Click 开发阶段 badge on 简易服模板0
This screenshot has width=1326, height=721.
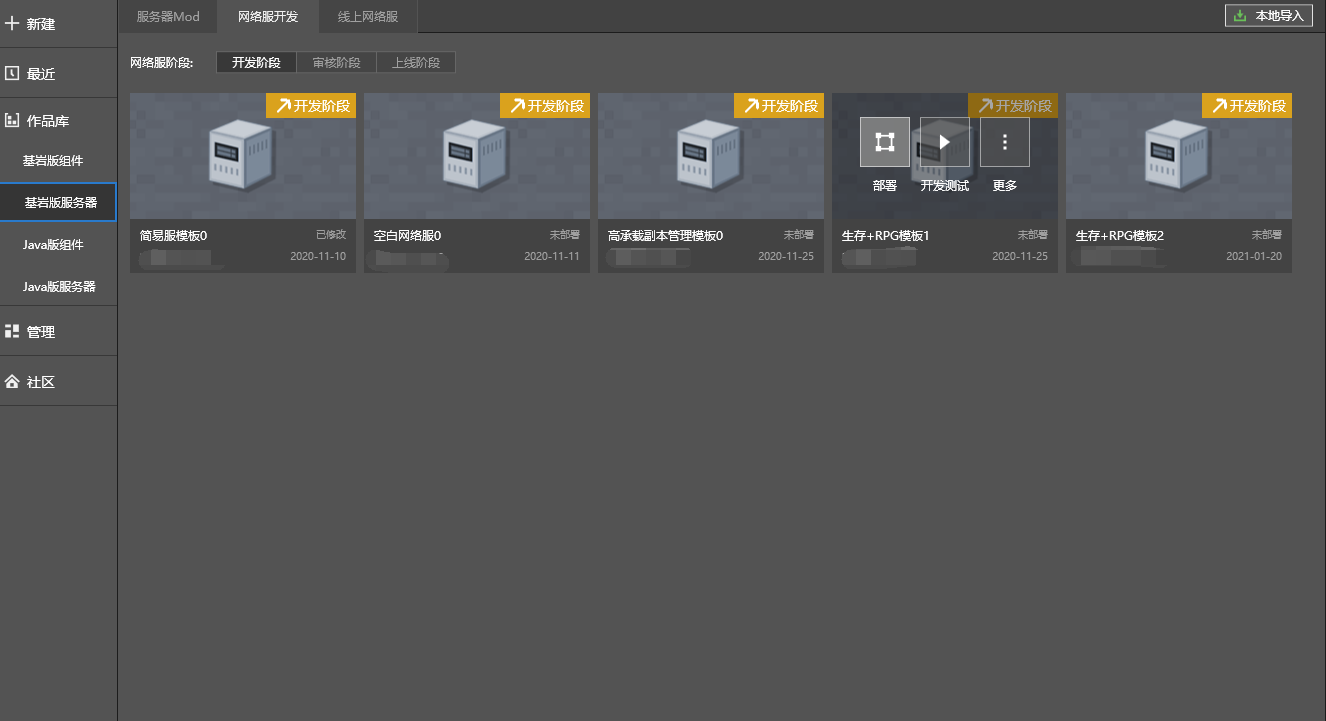[x=311, y=106]
